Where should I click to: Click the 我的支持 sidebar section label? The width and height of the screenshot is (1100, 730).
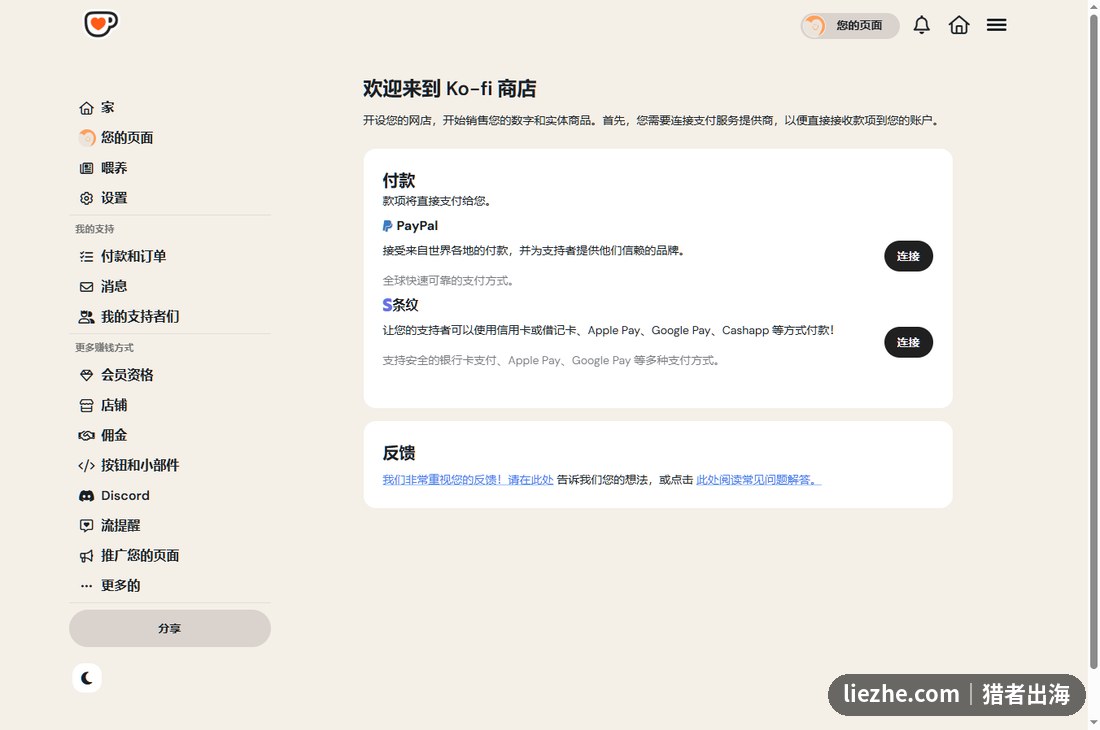(95, 229)
